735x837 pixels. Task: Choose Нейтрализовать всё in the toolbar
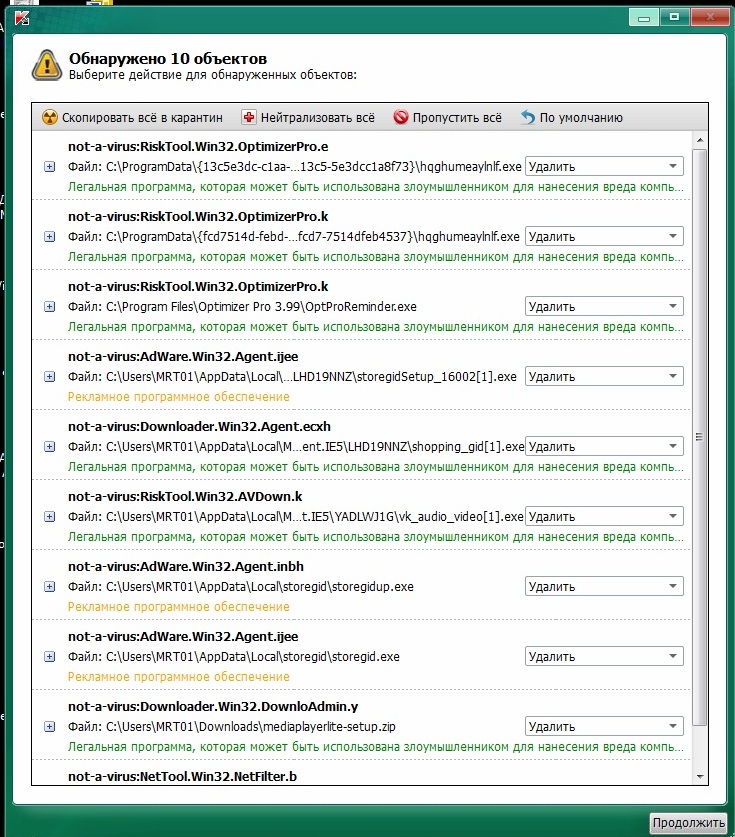click(318, 117)
